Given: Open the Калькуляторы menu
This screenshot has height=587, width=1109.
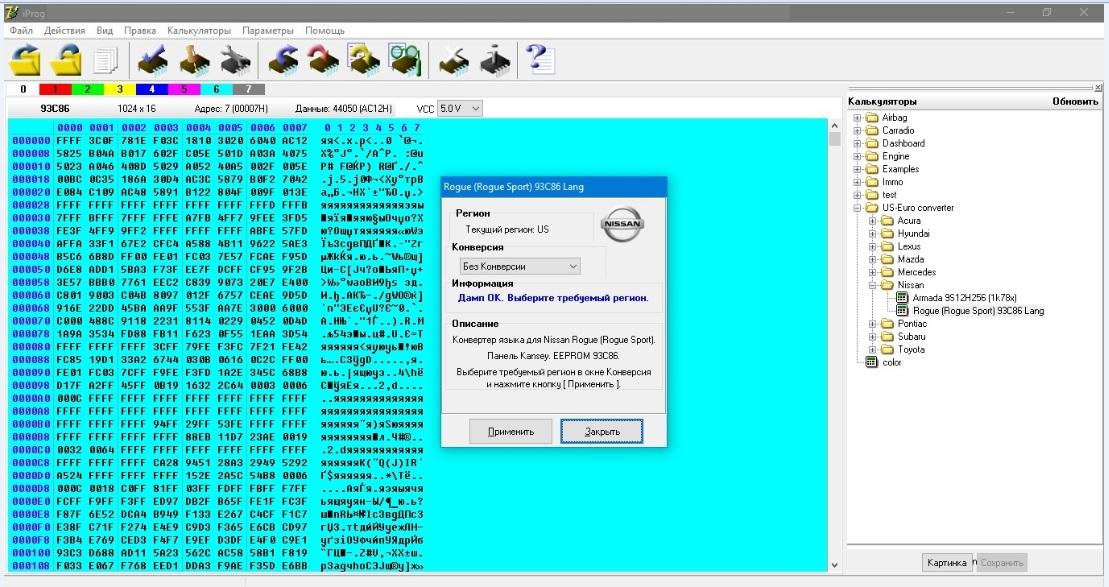Looking at the screenshot, I should point(199,30).
